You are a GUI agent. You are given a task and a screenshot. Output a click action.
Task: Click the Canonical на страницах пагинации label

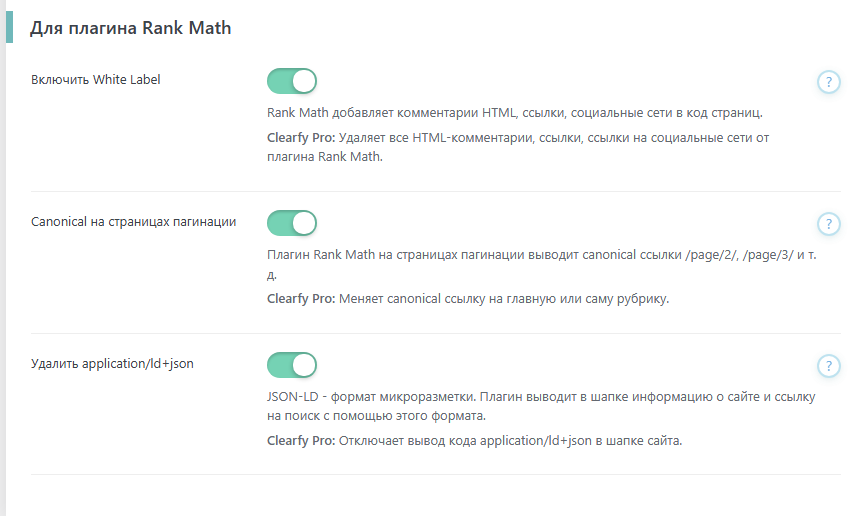(x=134, y=222)
